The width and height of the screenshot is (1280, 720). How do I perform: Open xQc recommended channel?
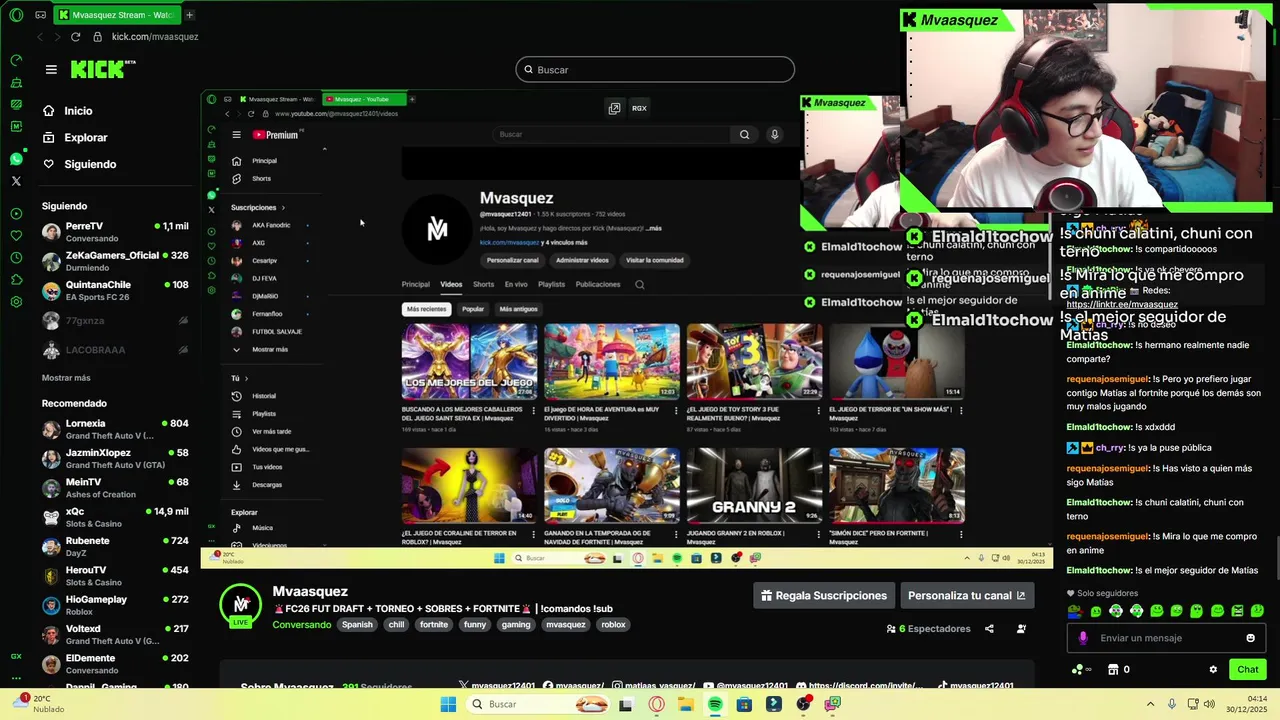[115, 517]
